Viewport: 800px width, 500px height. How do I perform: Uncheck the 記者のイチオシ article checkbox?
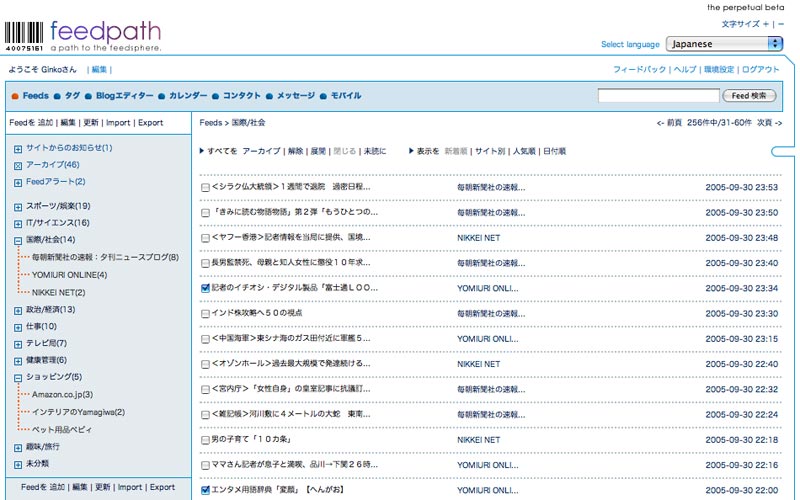click(x=205, y=288)
